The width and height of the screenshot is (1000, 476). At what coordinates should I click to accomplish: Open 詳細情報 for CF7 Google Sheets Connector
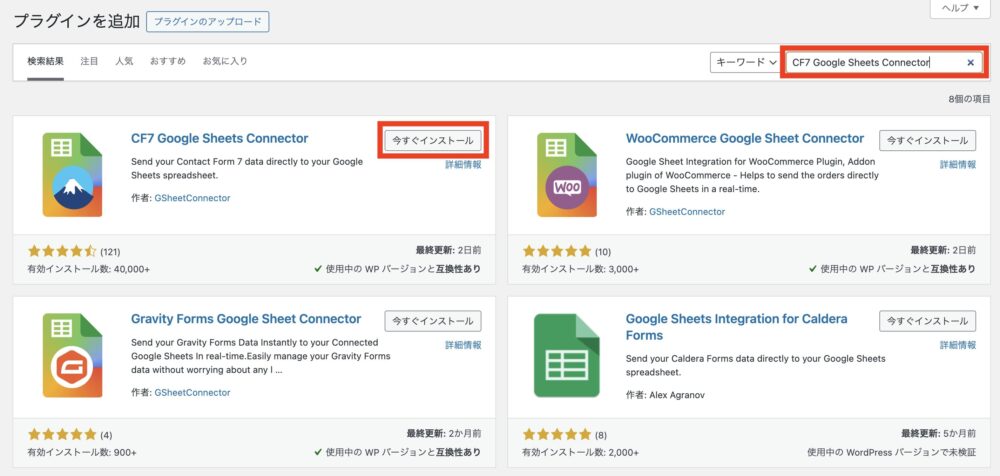pos(463,165)
